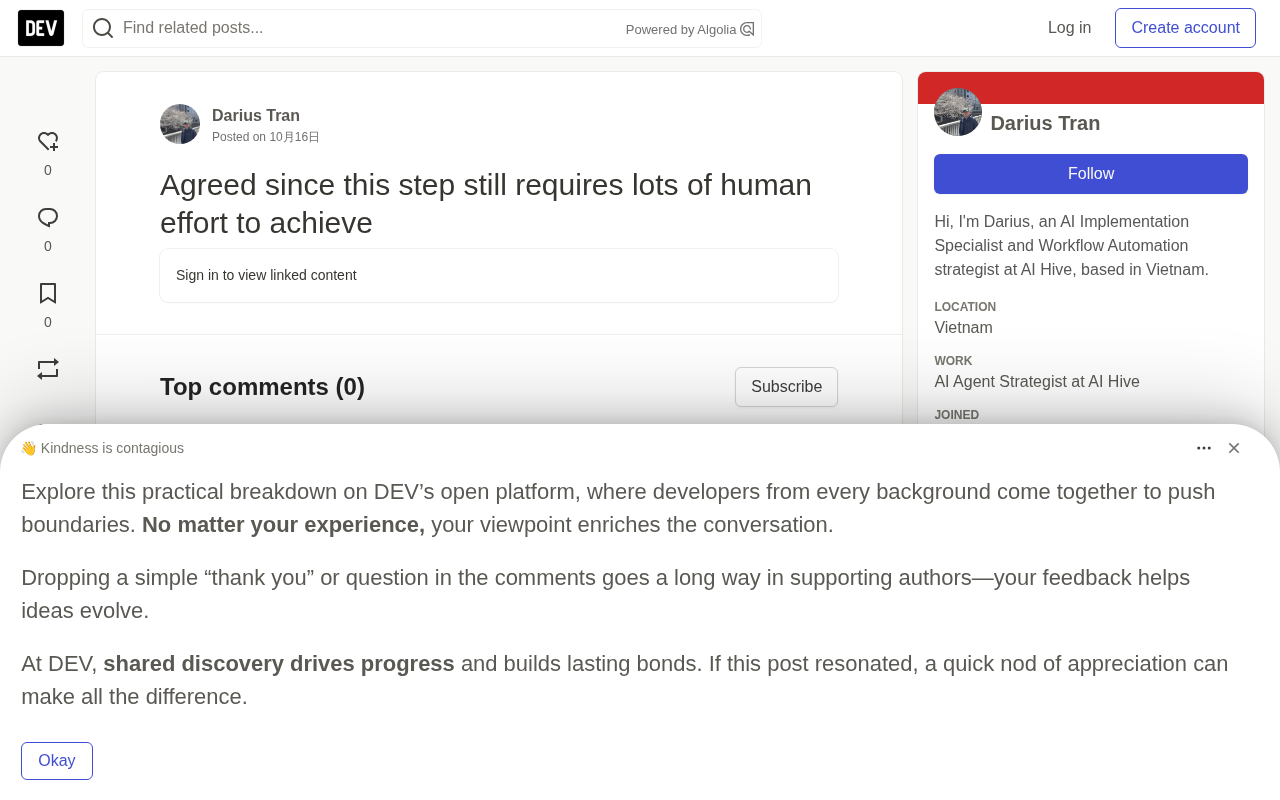Follow Darius Tran
Image resolution: width=1280 pixels, height=800 pixels.
click(x=1091, y=174)
